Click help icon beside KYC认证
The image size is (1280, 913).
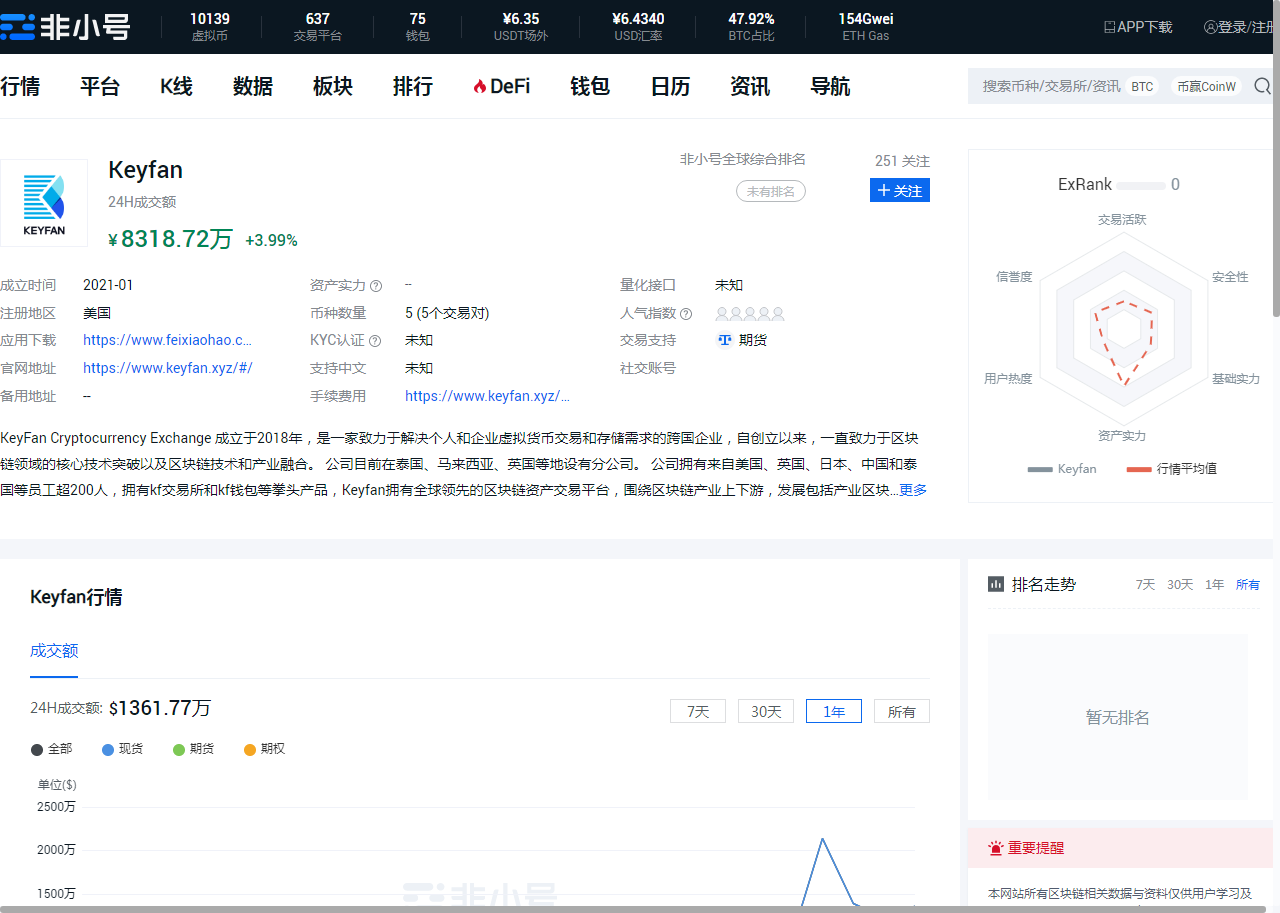coord(375,341)
